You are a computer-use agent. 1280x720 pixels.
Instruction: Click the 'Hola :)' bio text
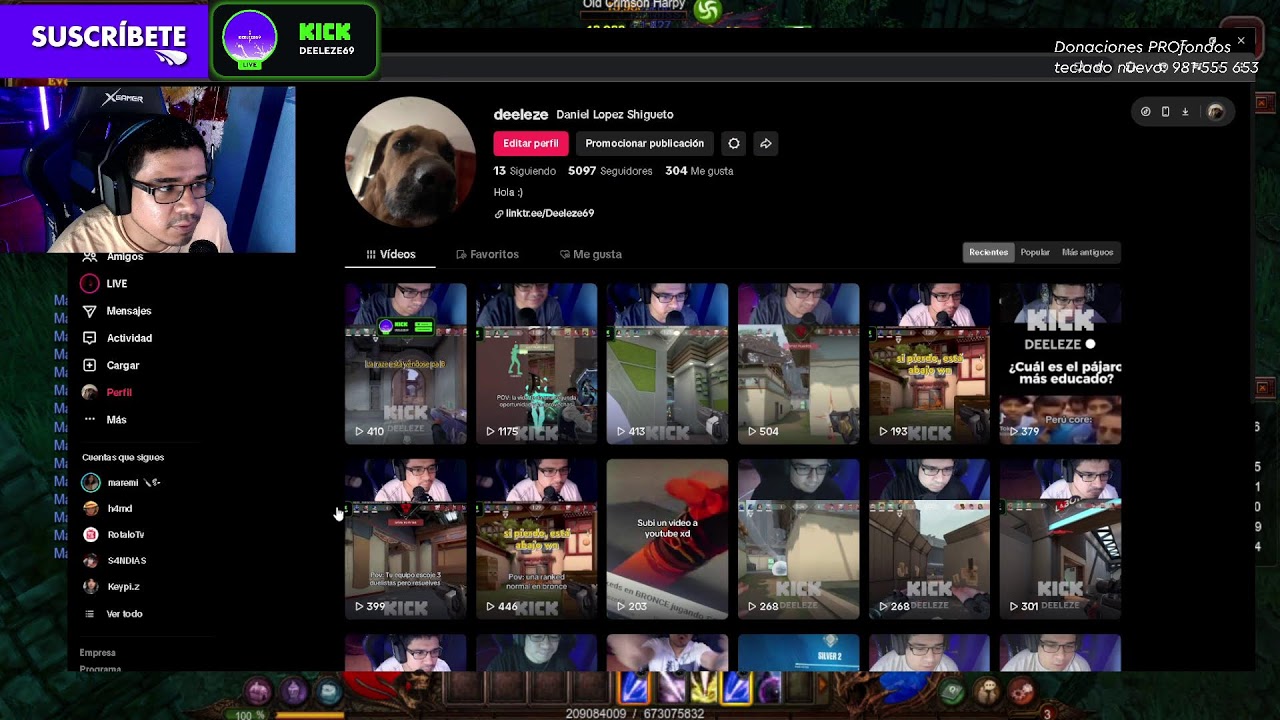[x=508, y=192]
